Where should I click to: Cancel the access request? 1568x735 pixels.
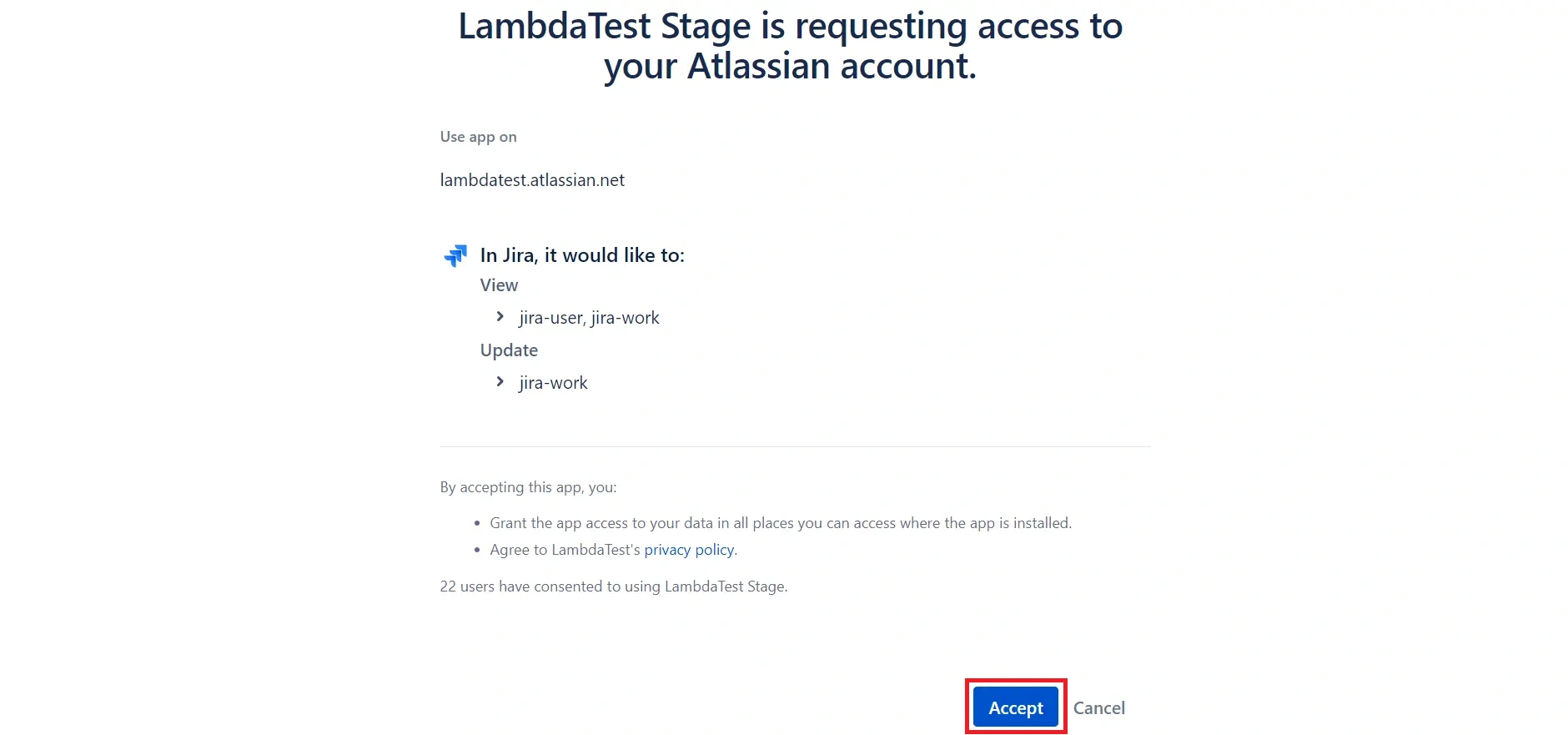pos(1098,708)
